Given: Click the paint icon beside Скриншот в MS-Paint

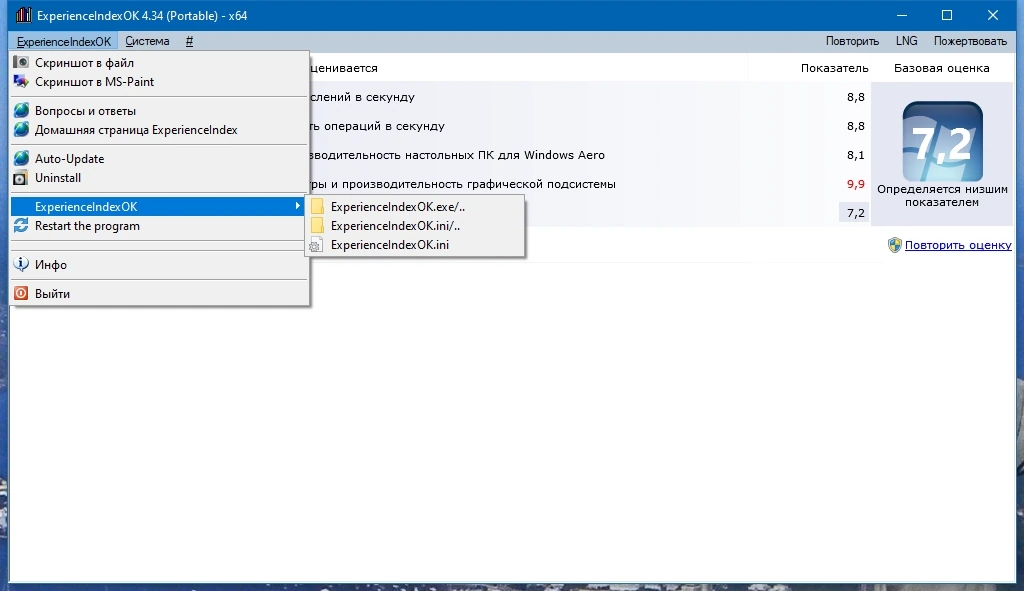Looking at the screenshot, I should pos(21,82).
